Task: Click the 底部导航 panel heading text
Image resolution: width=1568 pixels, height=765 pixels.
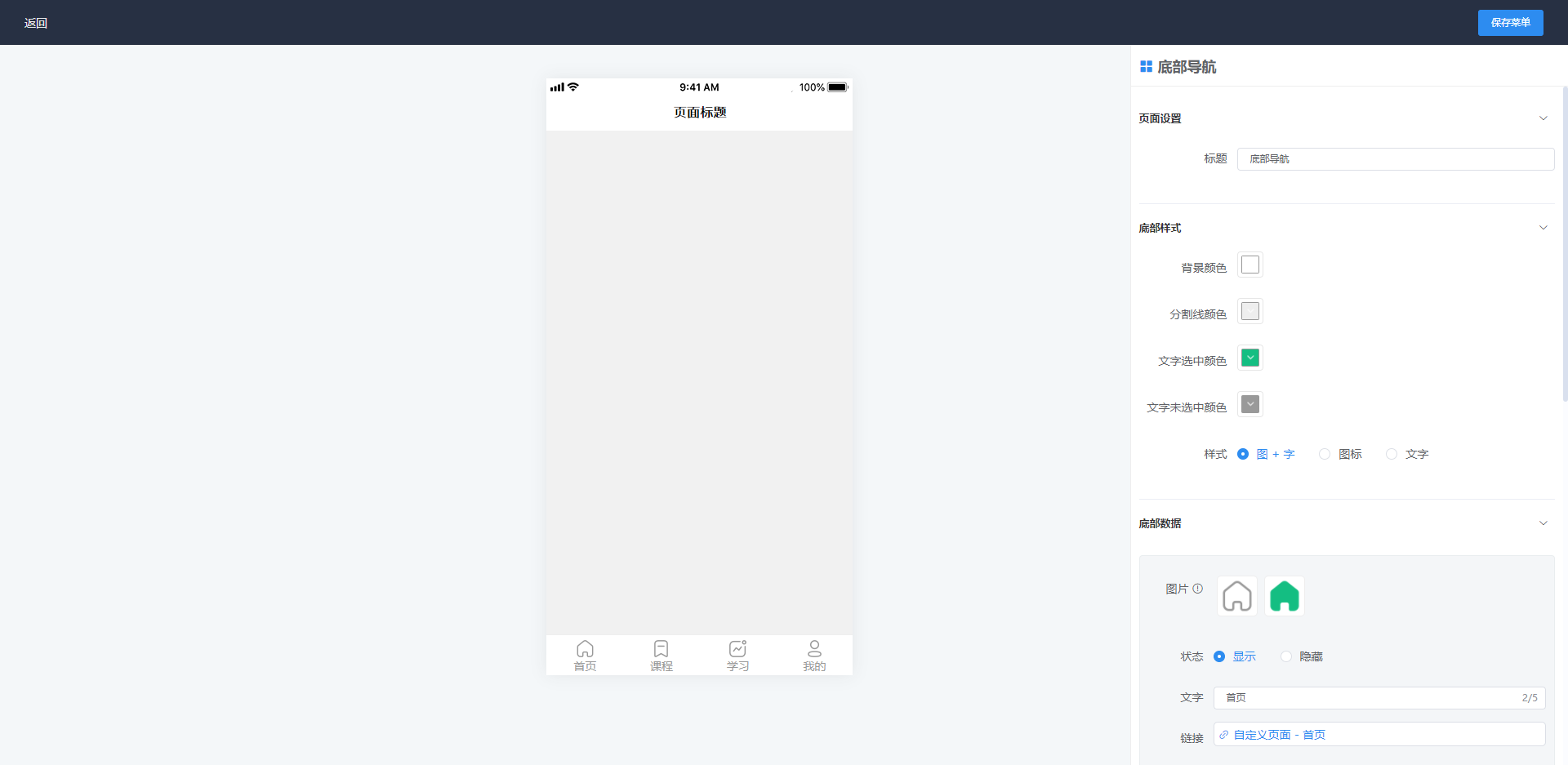Action: tap(1187, 67)
